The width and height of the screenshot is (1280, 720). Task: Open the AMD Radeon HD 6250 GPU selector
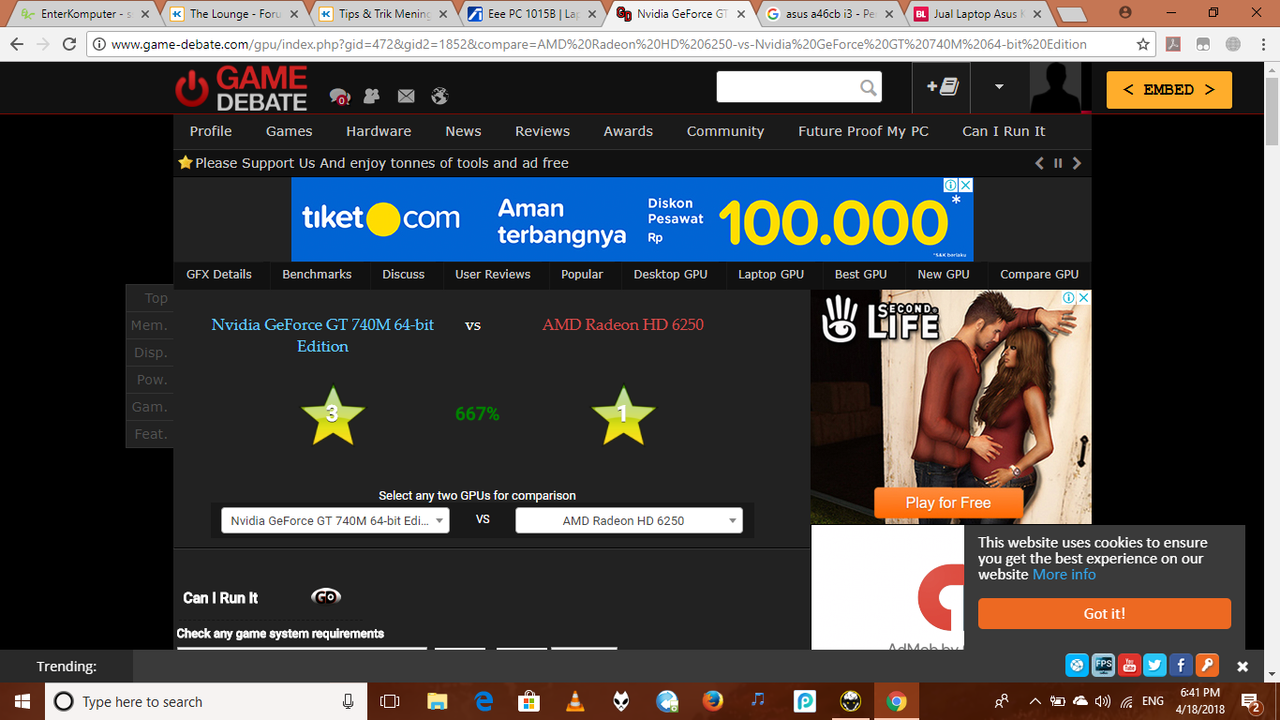[x=629, y=520]
